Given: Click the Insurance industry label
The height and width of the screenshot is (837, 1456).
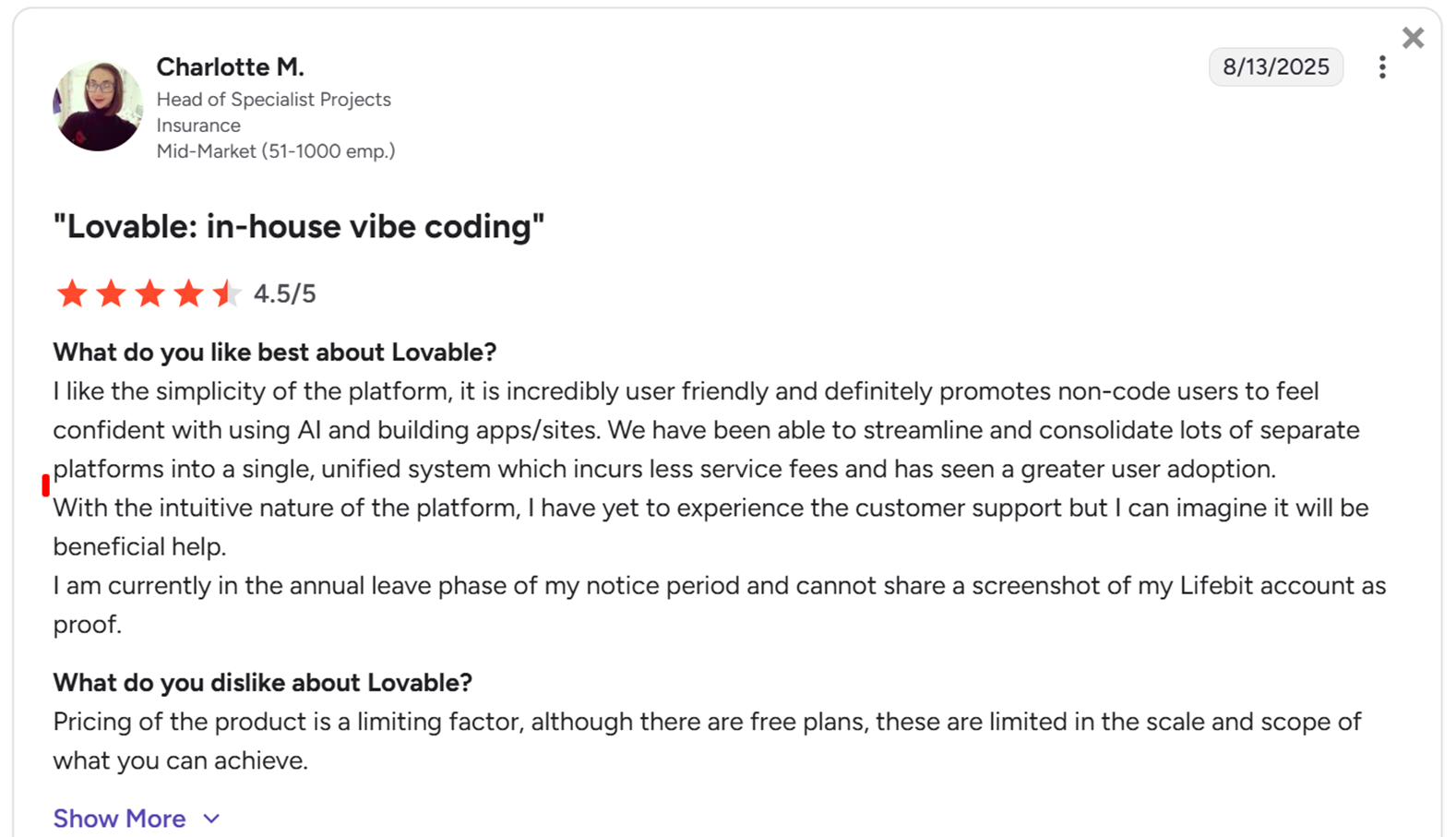Looking at the screenshot, I should [198, 125].
